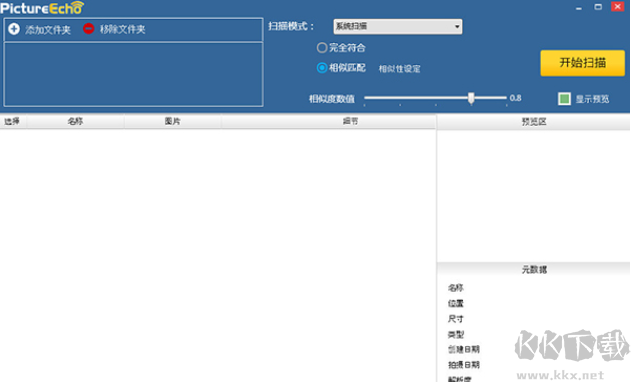This screenshot has width=631, height=382.
Task: Open the 相似性设定 link
Action: [399, 69]
